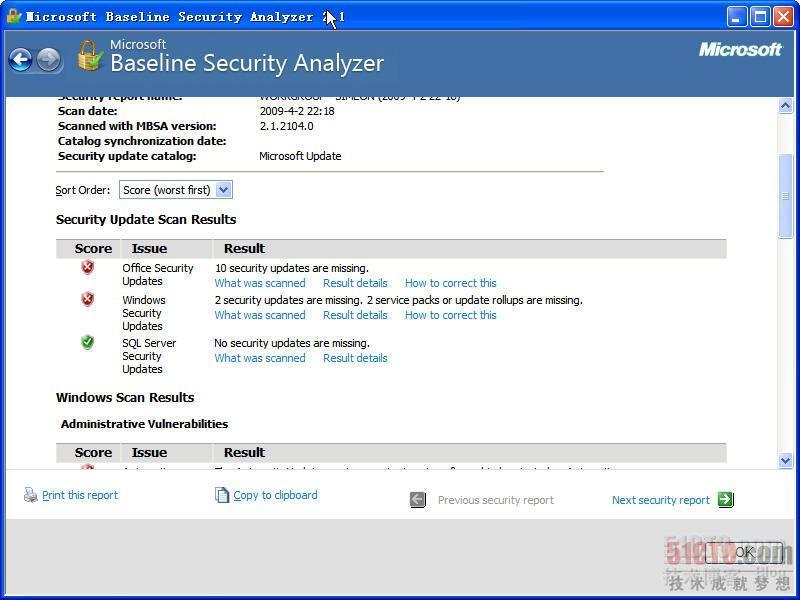Click the OK button

744,552
